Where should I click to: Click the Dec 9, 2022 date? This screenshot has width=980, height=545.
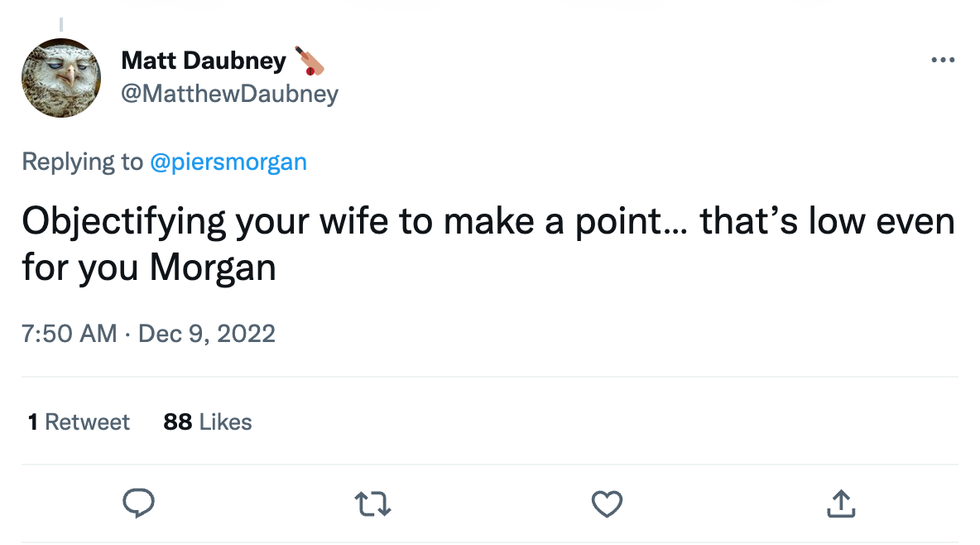point(207,333)
